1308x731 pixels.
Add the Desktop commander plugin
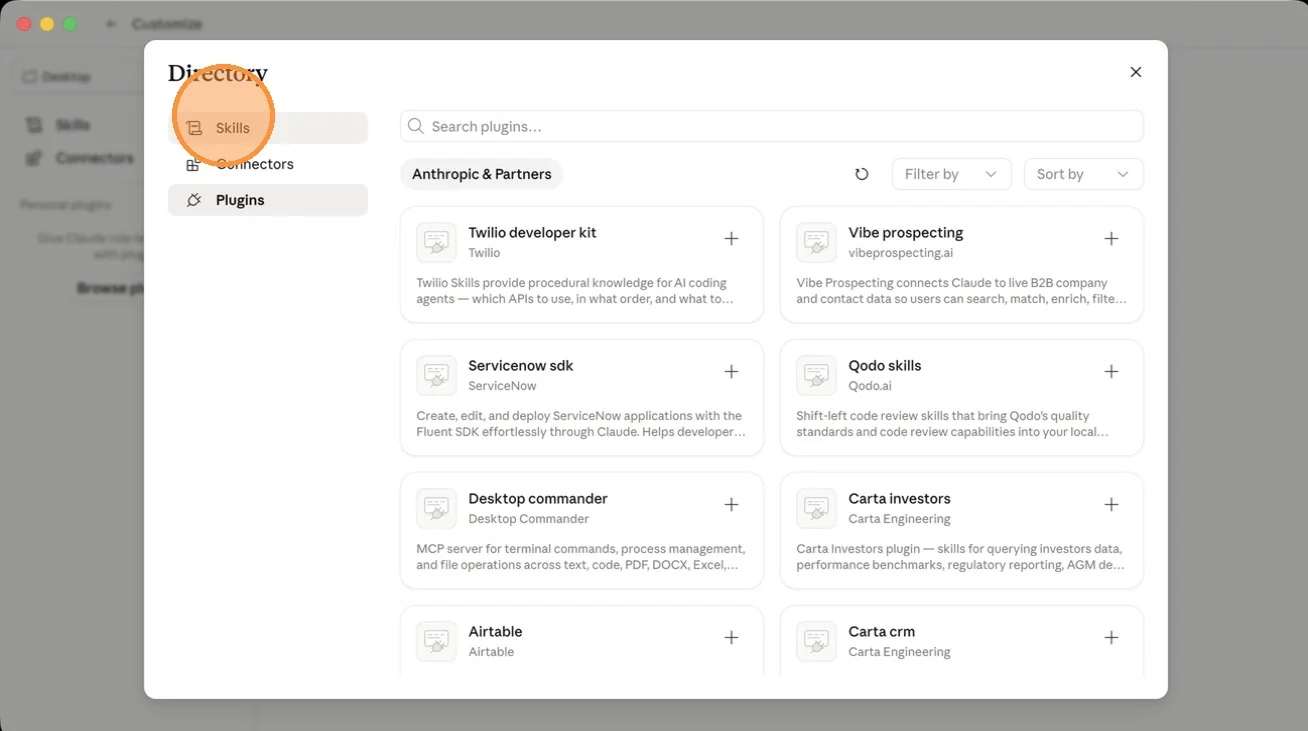[731, 505]
